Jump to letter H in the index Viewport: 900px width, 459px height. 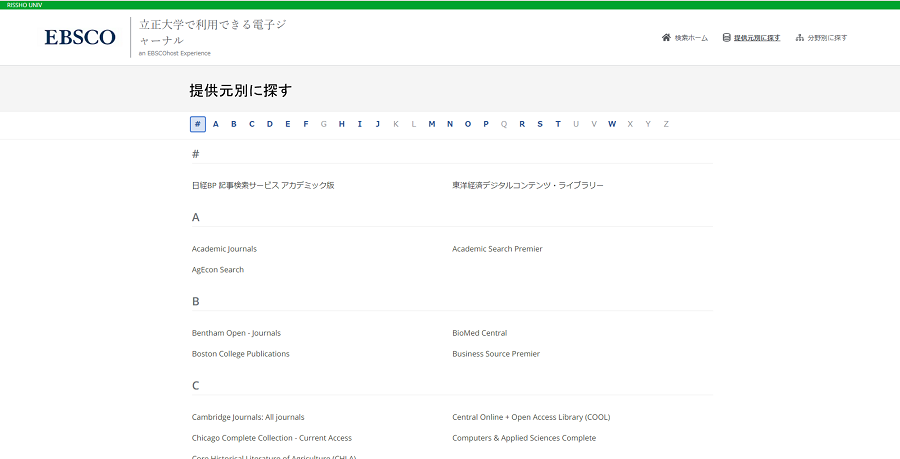pos(342,124)
